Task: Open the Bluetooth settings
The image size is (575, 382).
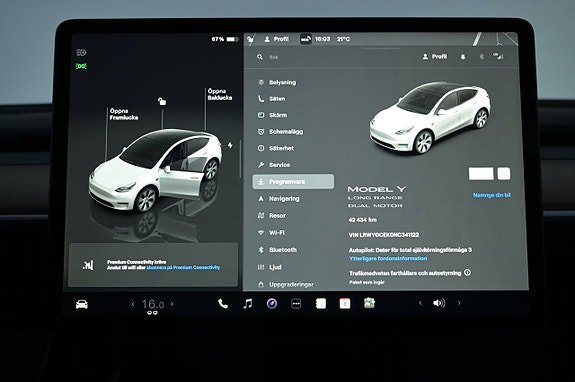Action: point(278,250)
